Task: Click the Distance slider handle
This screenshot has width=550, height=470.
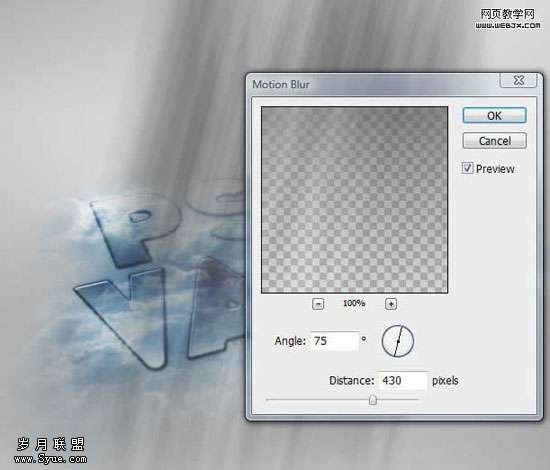Action: point(373,400)
